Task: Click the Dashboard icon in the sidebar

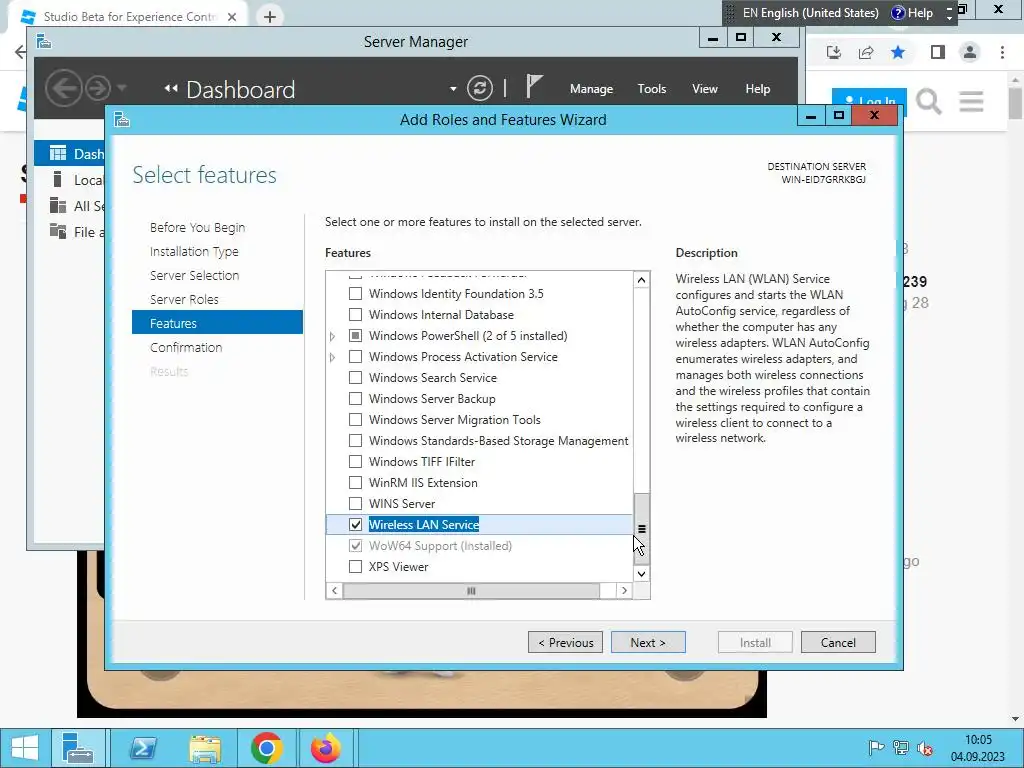Action: [x=57, y=153]
